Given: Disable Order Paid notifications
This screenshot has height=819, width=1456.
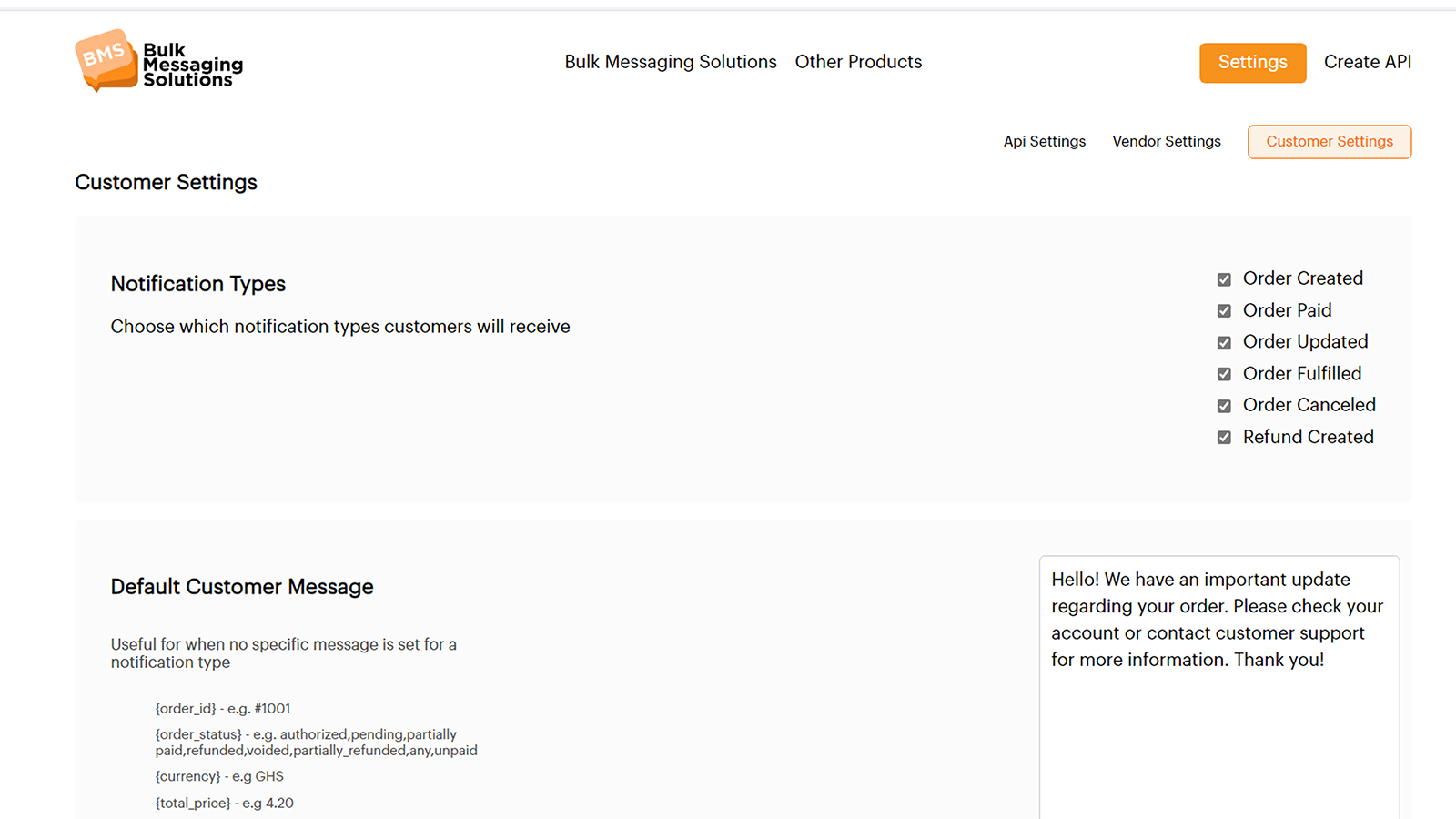Looking at the screenshot, I should pos(1224,310).
